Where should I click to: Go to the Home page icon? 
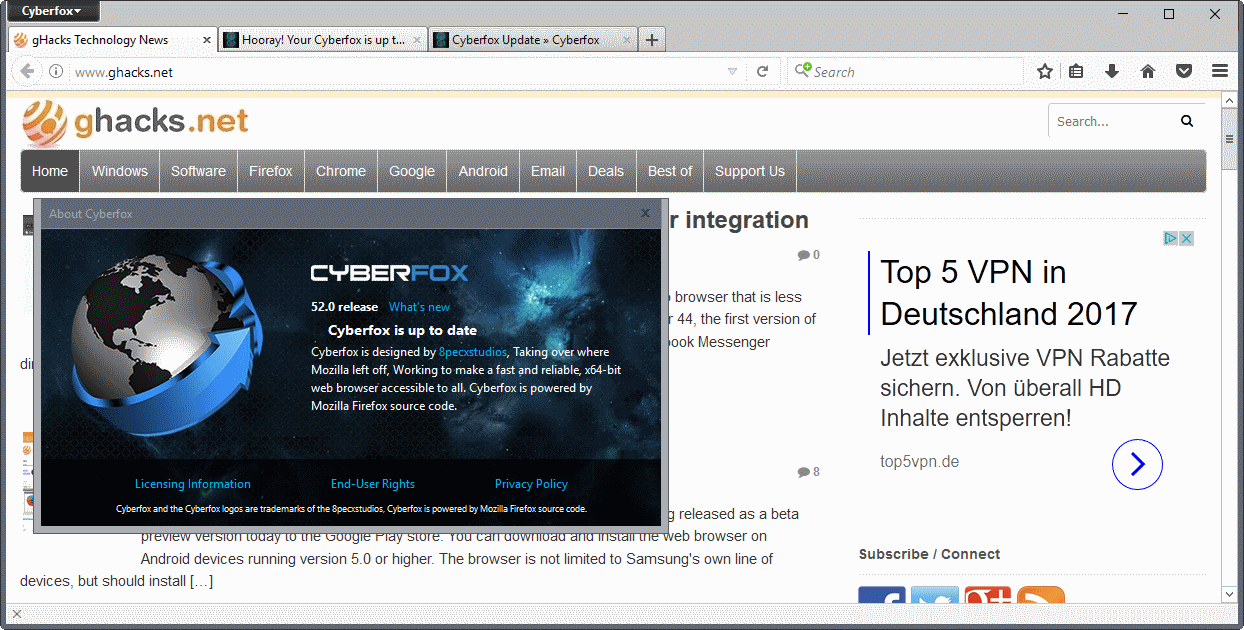point(1148,72)
